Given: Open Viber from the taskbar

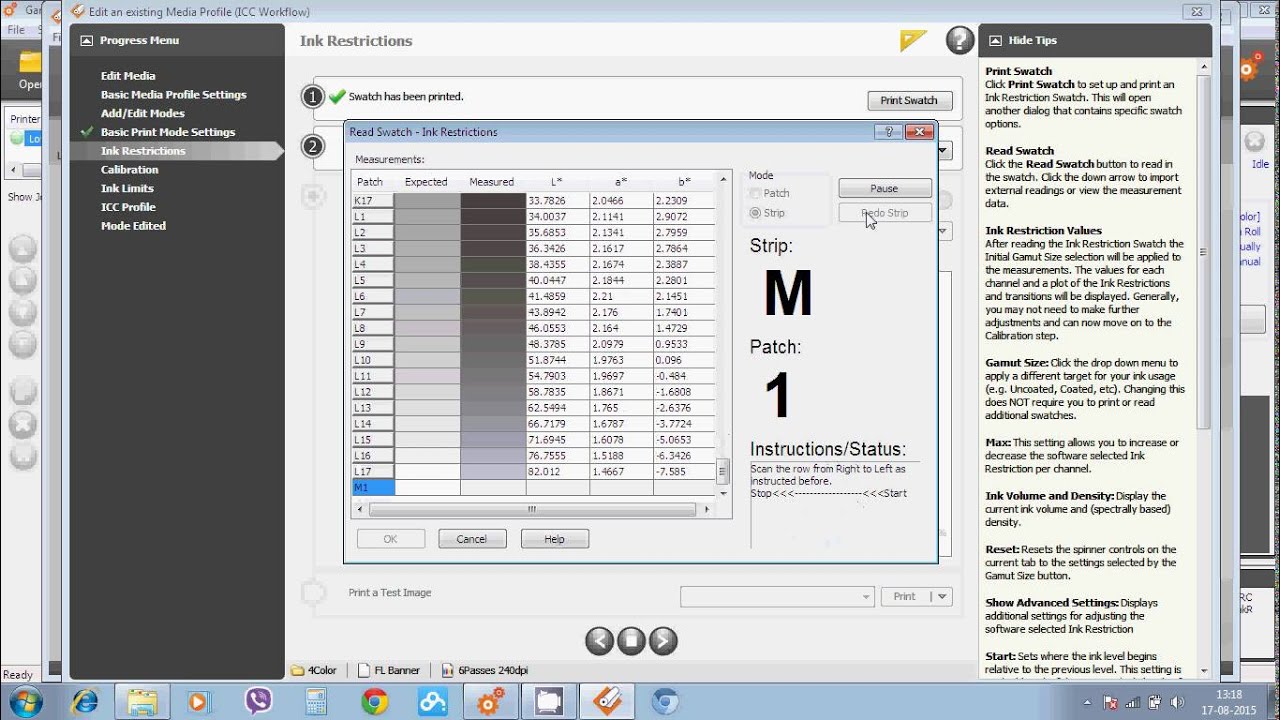Looking at the screenshot, I should (258, 702).
